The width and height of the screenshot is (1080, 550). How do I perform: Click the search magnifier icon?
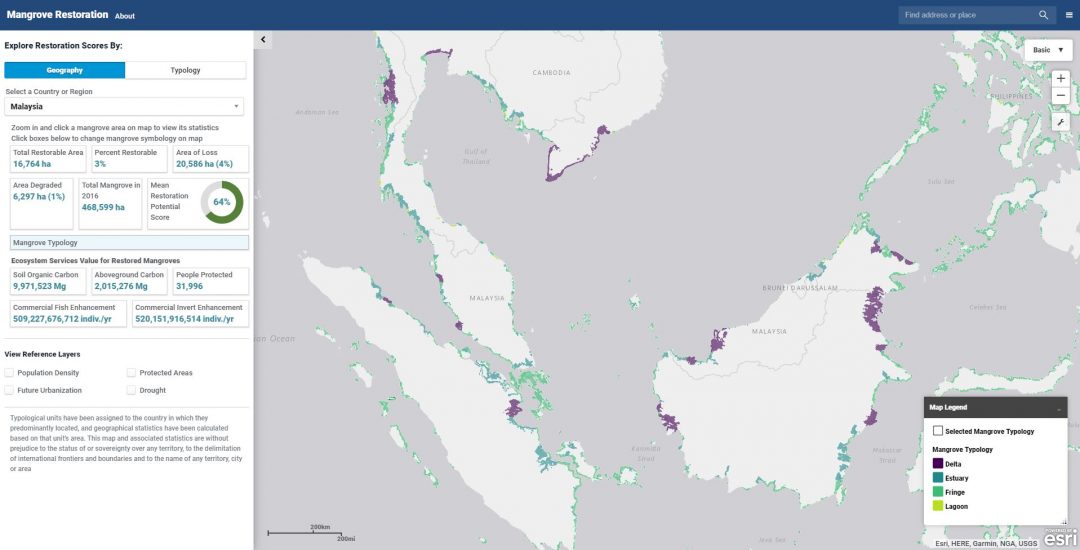(x=1044, y=15)
